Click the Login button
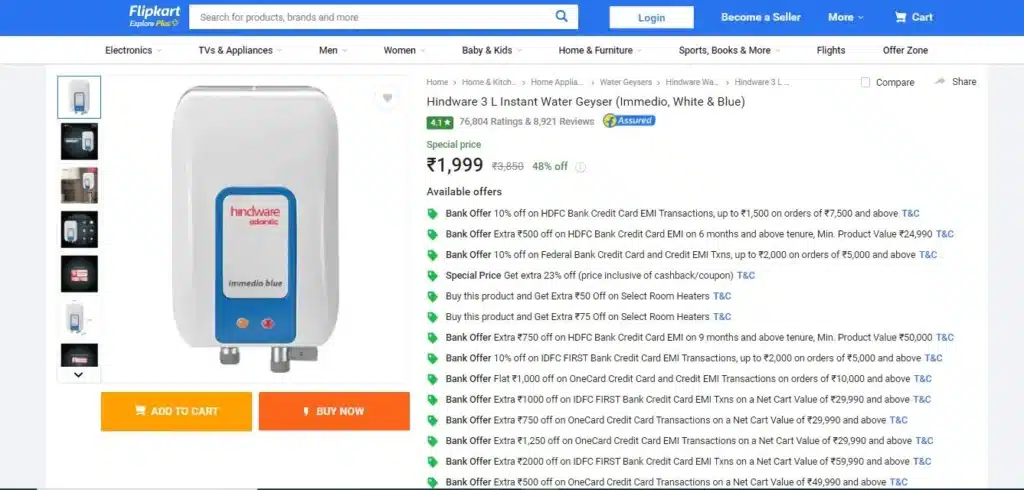Screen dimensions: 1024x490 652,18
